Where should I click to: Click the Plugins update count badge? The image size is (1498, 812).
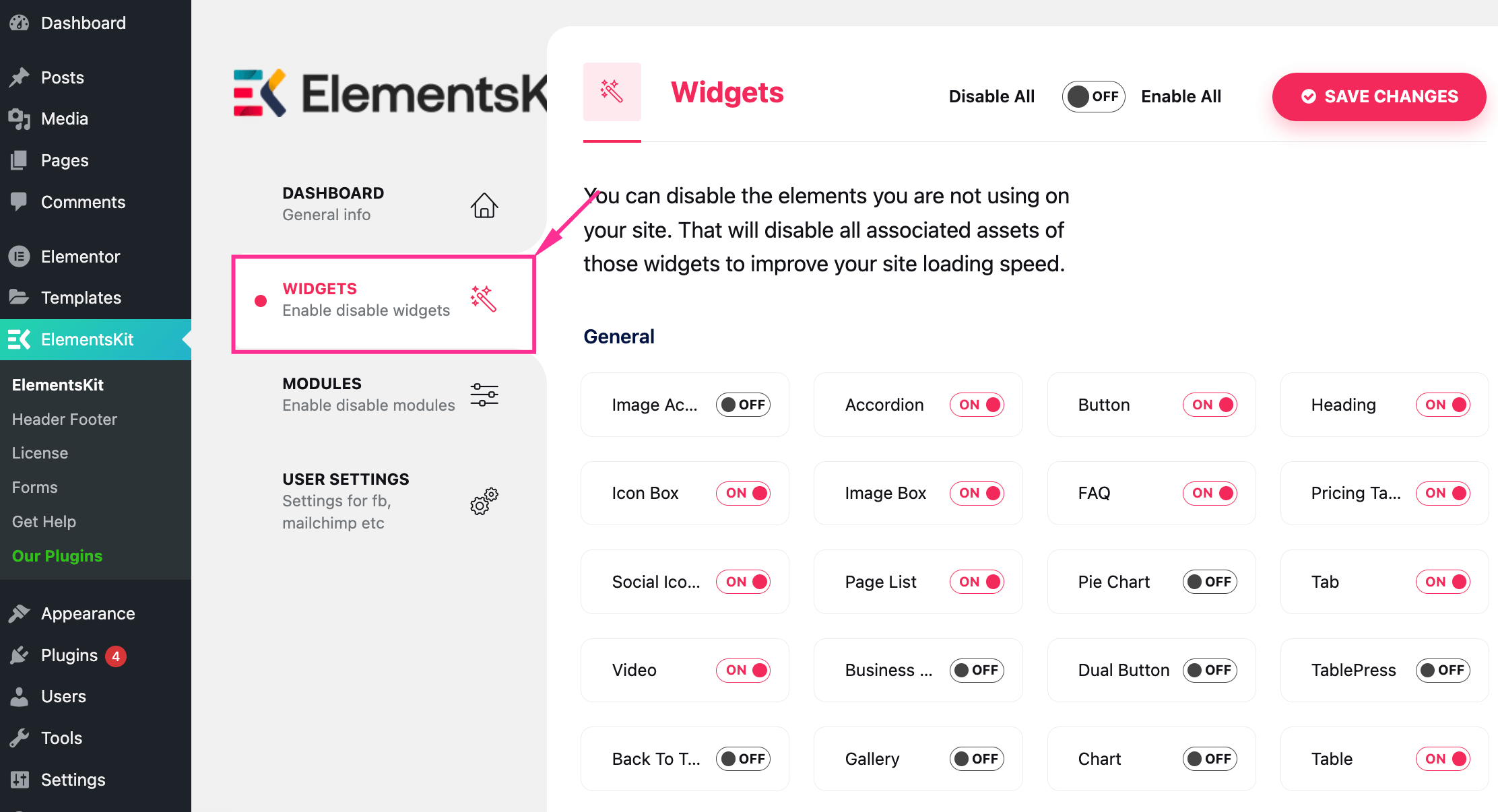117,655
